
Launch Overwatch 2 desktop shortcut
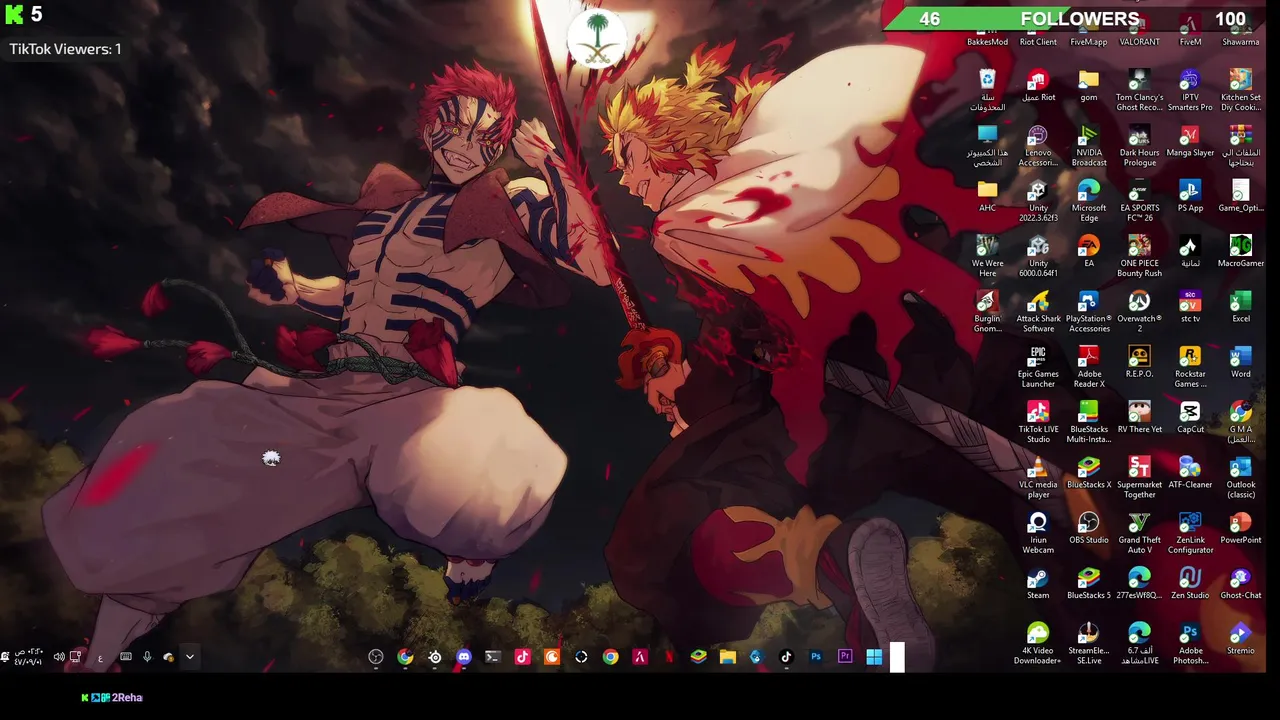[1139, 311]
